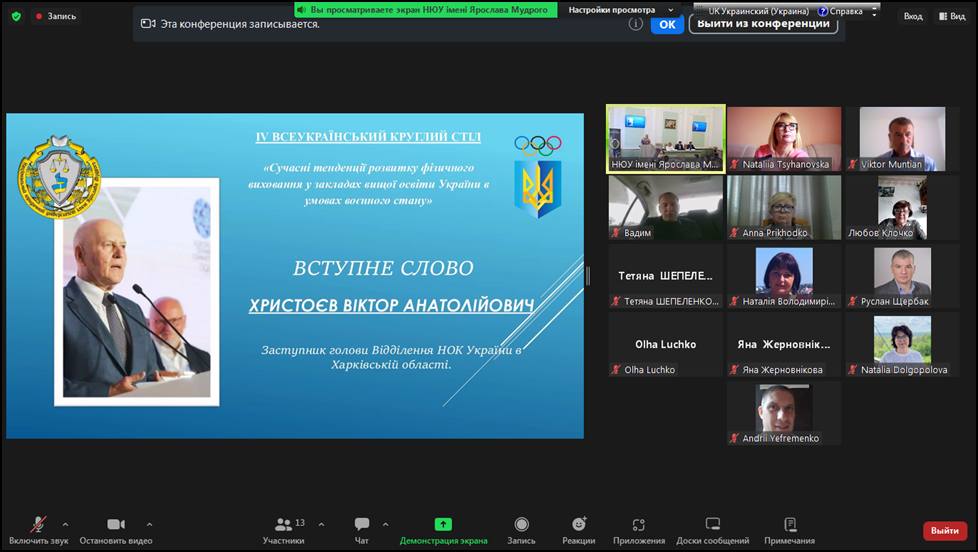978x552 pixels.
Task: Click the 'Запись' record button in toolbar
Action: click(521, 531)
